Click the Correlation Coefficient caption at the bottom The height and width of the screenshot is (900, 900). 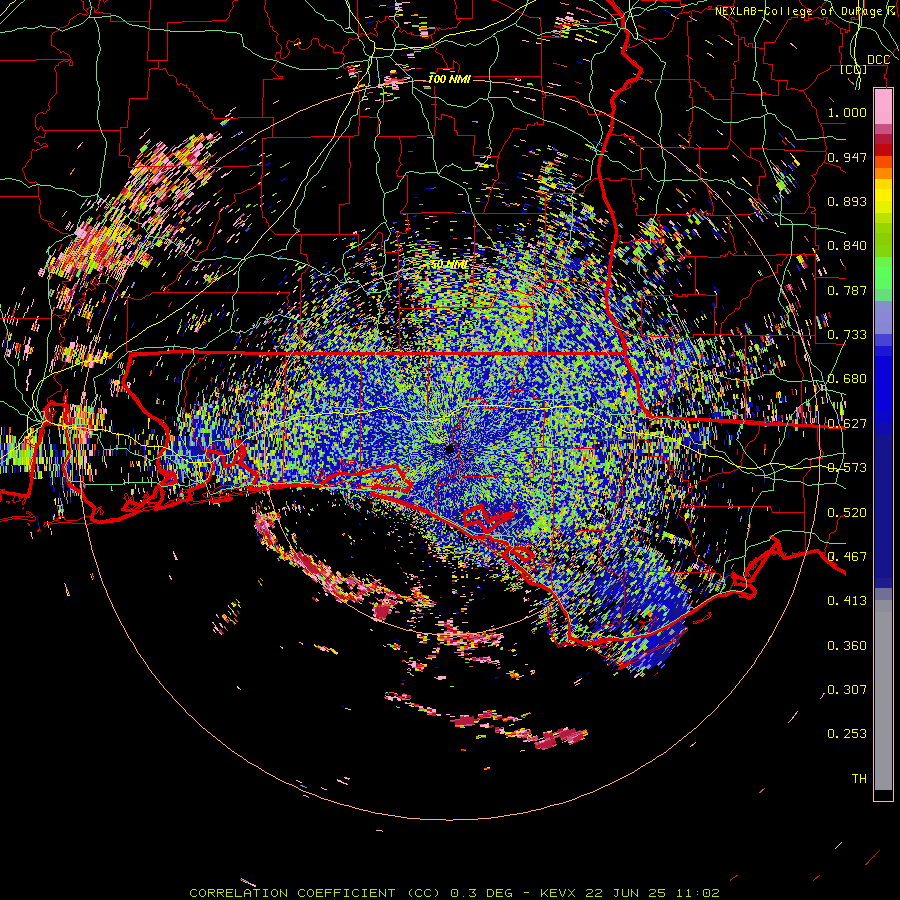(x=455, y=893)
